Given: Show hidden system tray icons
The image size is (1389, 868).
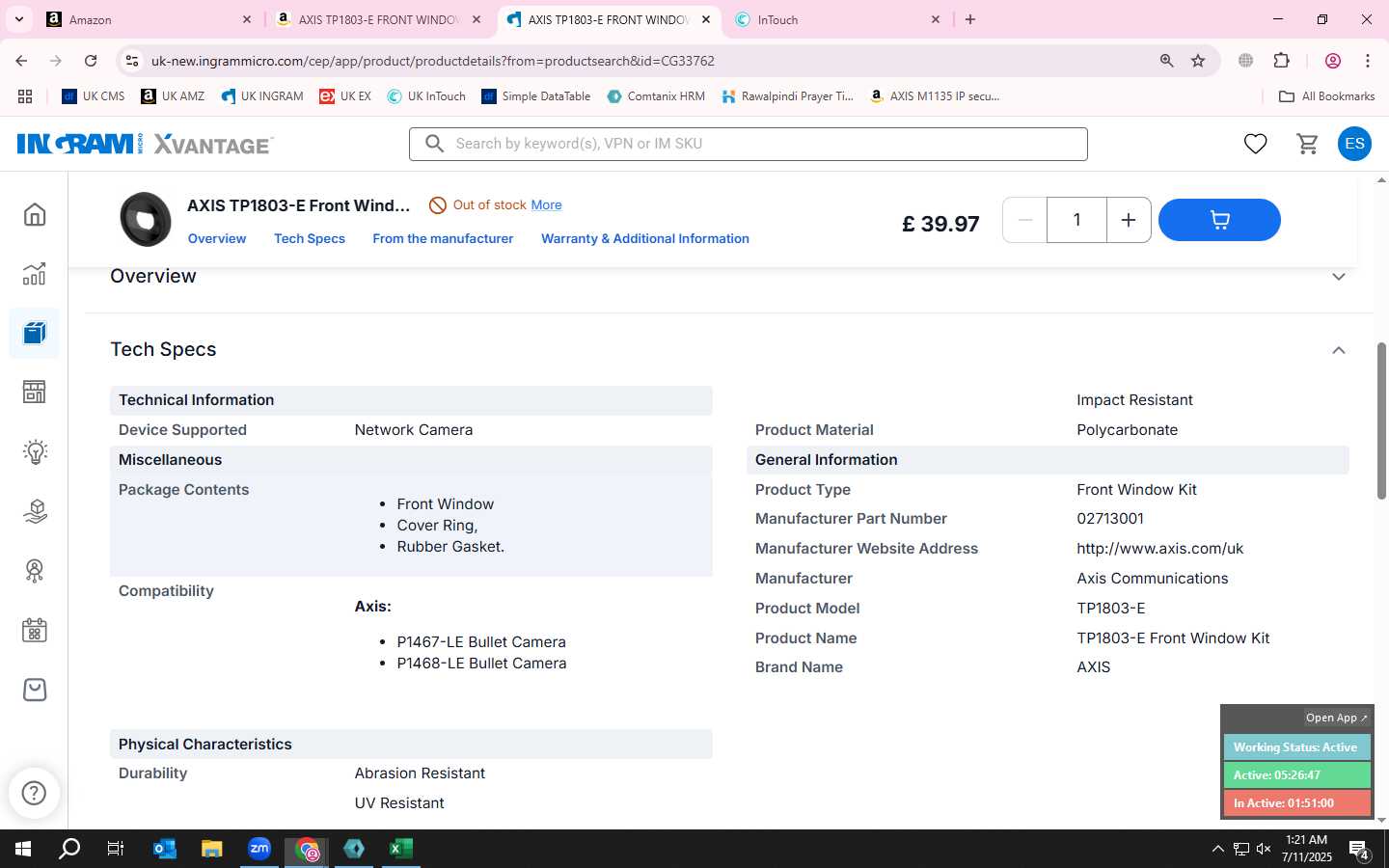Looking at the screenshot, I should pyautogui.click(x=1217, y=849).
